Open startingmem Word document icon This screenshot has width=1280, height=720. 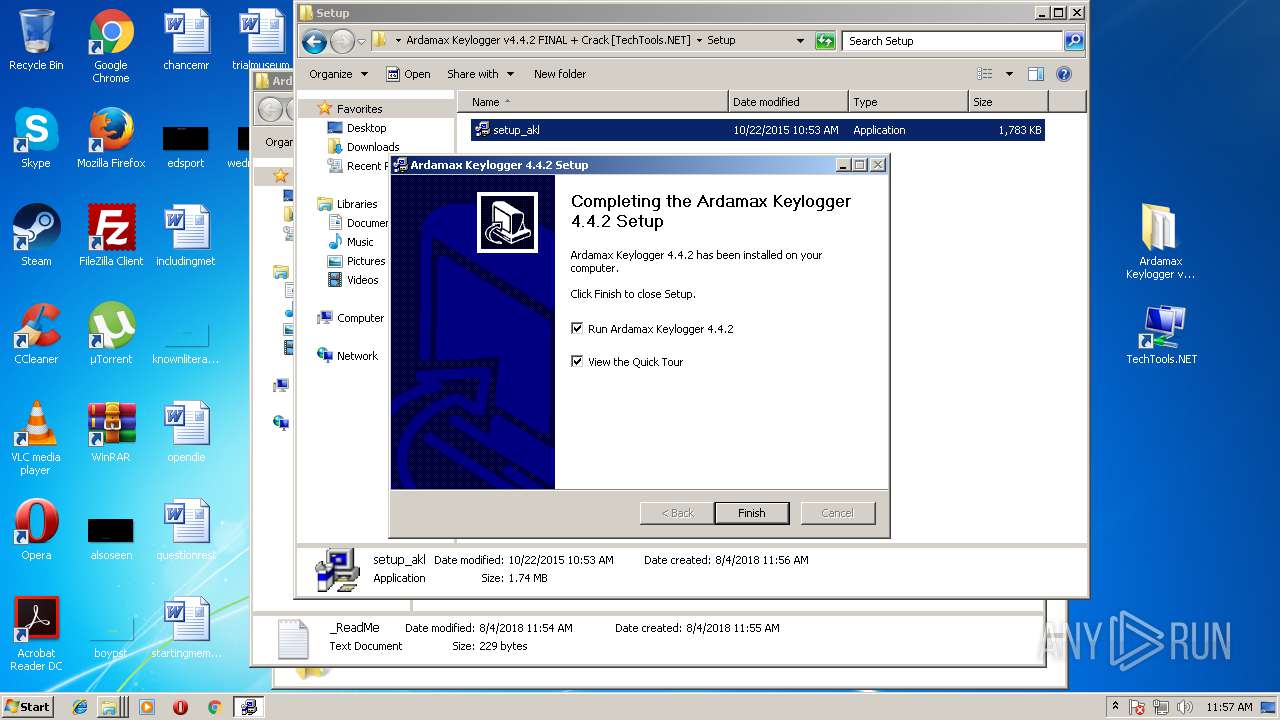pyautogui.click(x=186, y=628)
